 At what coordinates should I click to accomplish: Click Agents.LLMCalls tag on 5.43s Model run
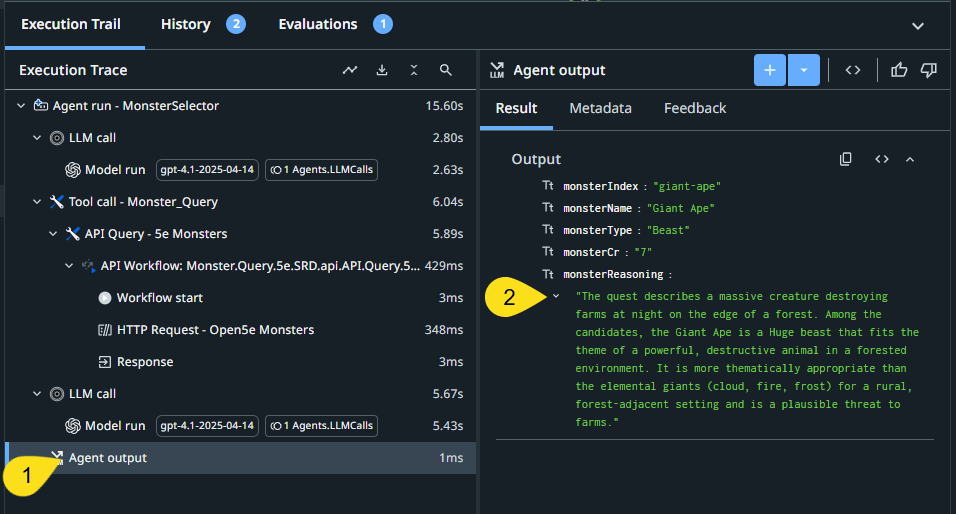pyautogui.click(x=321, y=426)
